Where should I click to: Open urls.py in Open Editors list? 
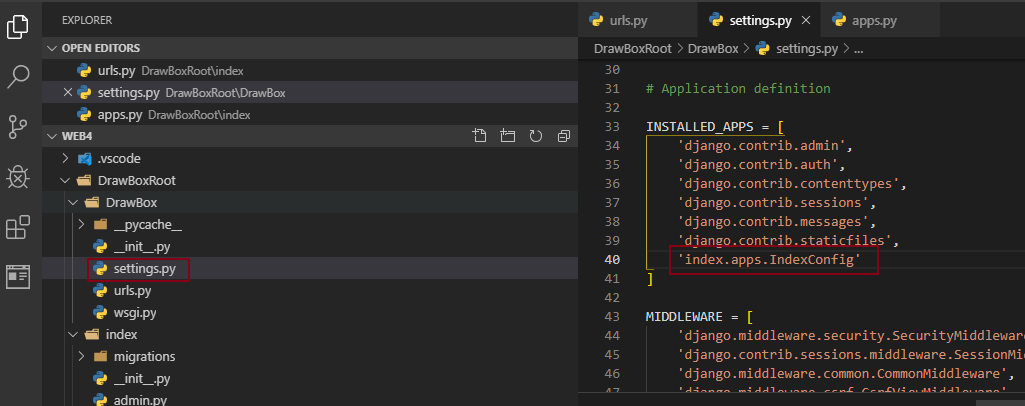click(310, 71)
